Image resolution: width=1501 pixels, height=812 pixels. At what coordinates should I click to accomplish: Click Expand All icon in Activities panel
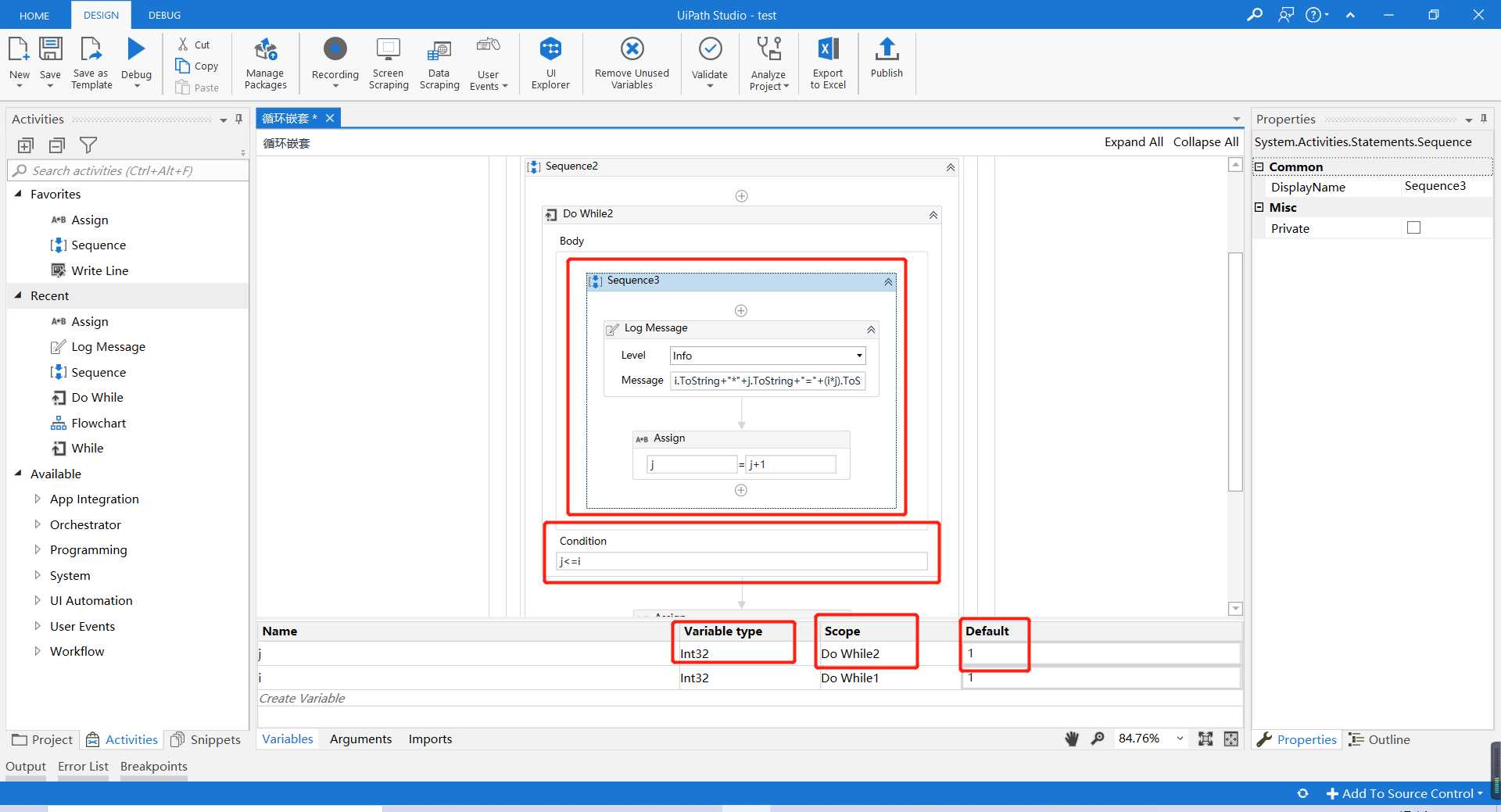pos(26,145)
